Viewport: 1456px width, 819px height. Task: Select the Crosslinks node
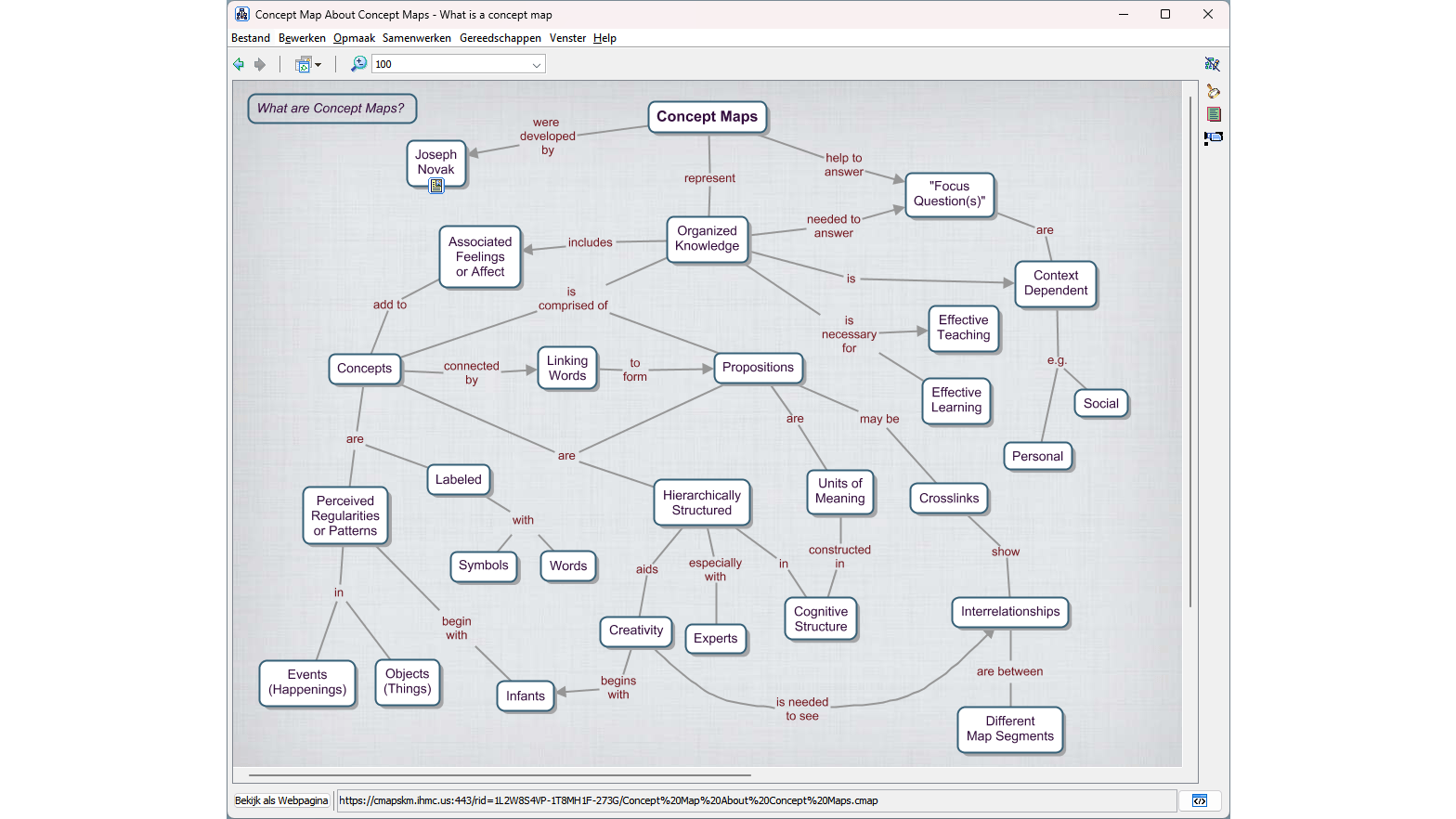point(949,499)
